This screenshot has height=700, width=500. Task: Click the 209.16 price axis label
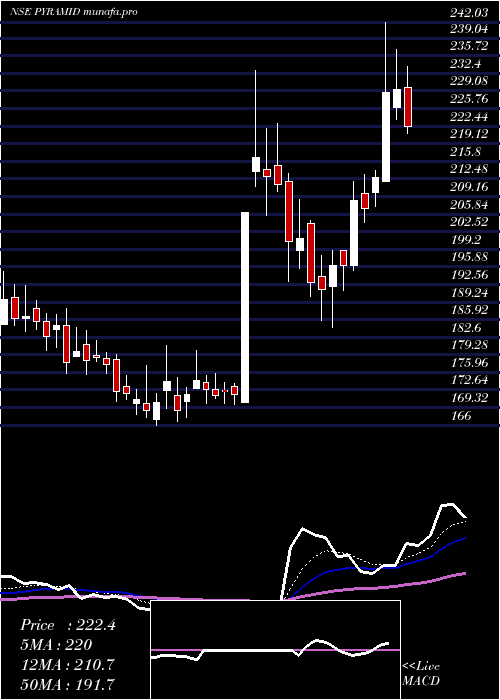(469, 187)
